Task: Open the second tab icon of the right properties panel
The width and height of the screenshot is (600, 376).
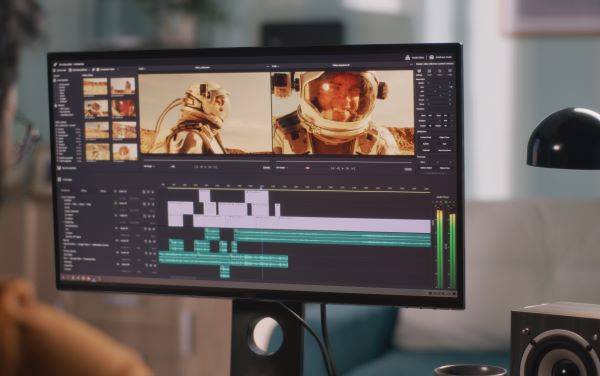Action: pos(429,72)
